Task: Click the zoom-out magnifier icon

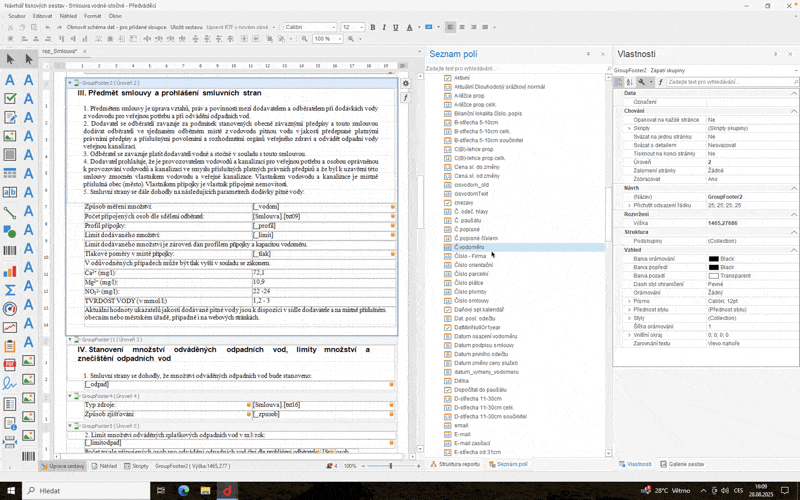Action: tap(305, 39)
